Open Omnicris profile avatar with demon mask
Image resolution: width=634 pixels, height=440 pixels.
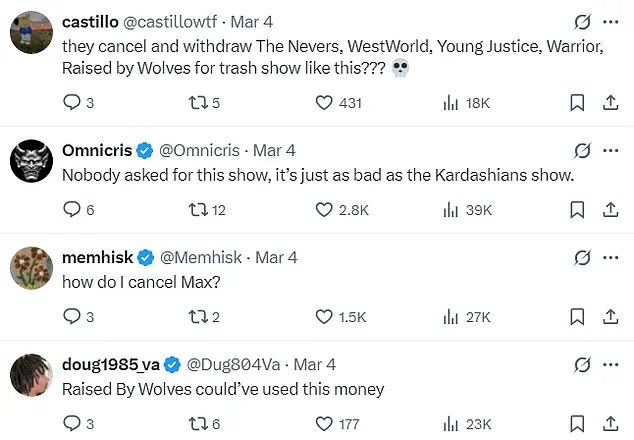[x=31, y=161]
